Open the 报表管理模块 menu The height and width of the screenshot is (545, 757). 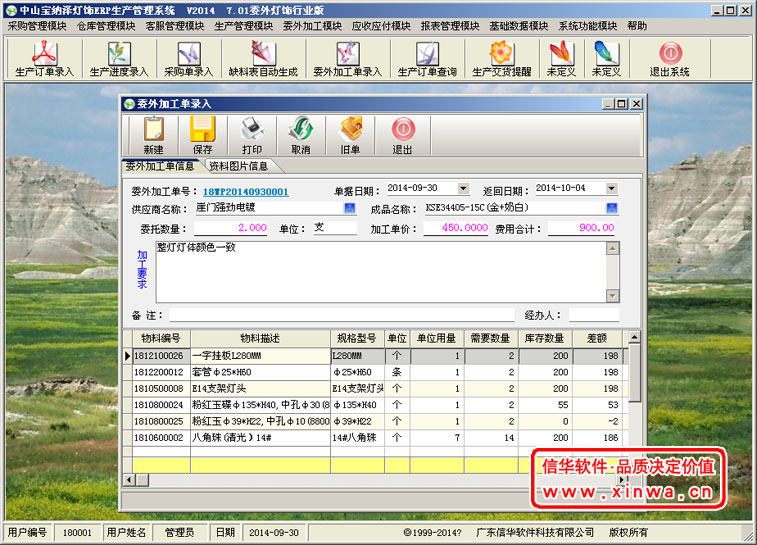coord(450,25)
